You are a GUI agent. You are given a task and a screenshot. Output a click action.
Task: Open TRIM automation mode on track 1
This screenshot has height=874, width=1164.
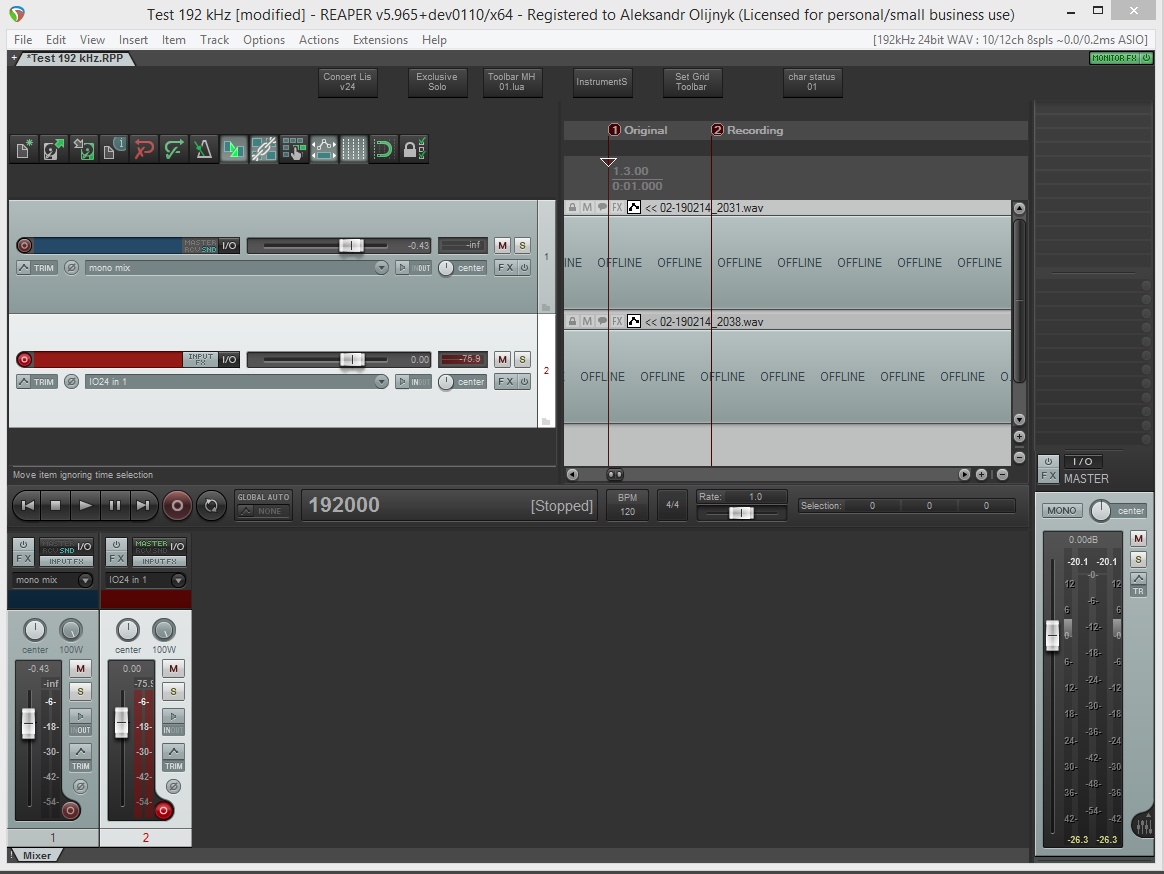(36, 267)
